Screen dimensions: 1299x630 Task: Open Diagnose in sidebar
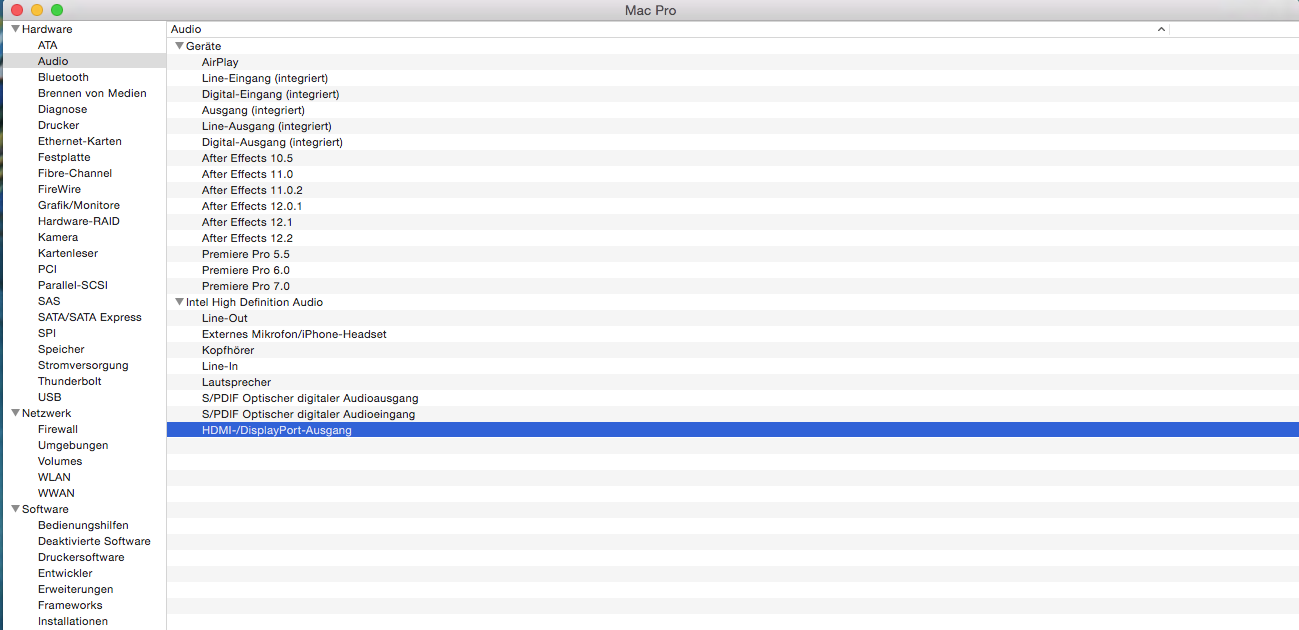pyautogui.click(x=62, y=109)
